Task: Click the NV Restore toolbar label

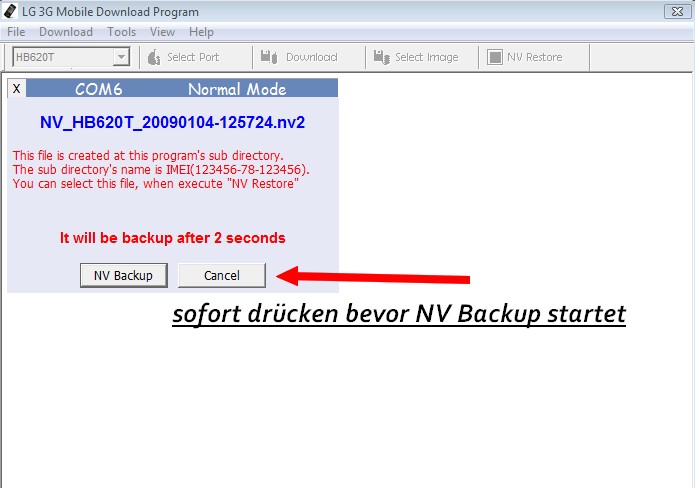Action: [x=535, y=57]
